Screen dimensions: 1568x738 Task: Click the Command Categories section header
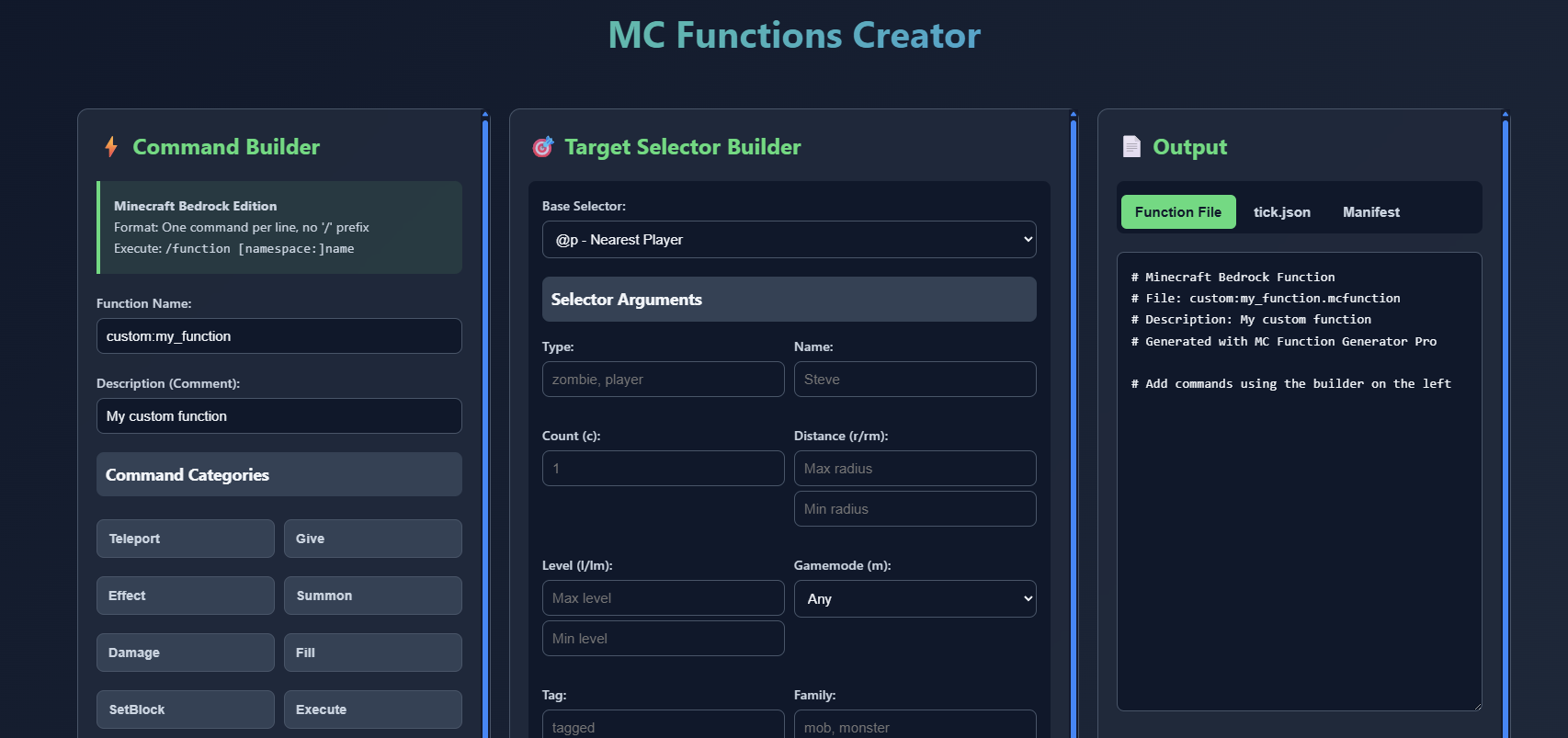tap(279, 475)
